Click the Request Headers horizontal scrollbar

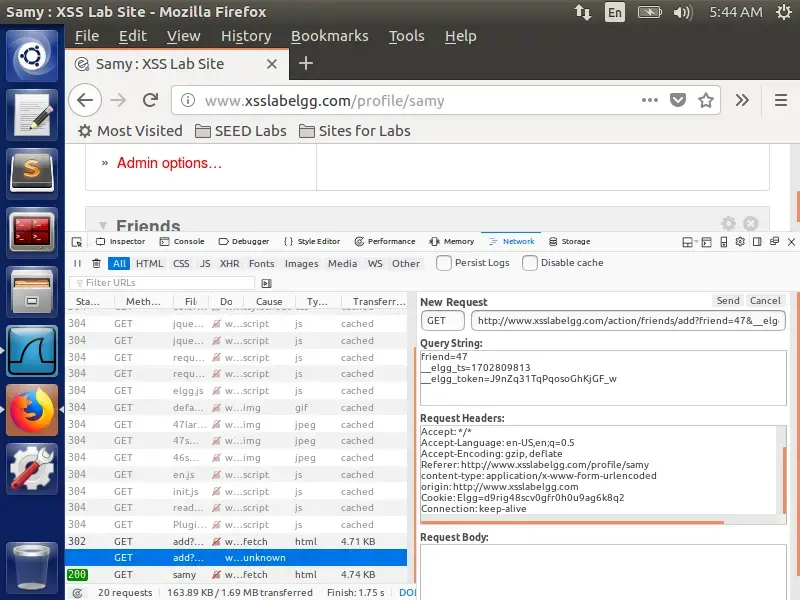click(x=571, y=522)
